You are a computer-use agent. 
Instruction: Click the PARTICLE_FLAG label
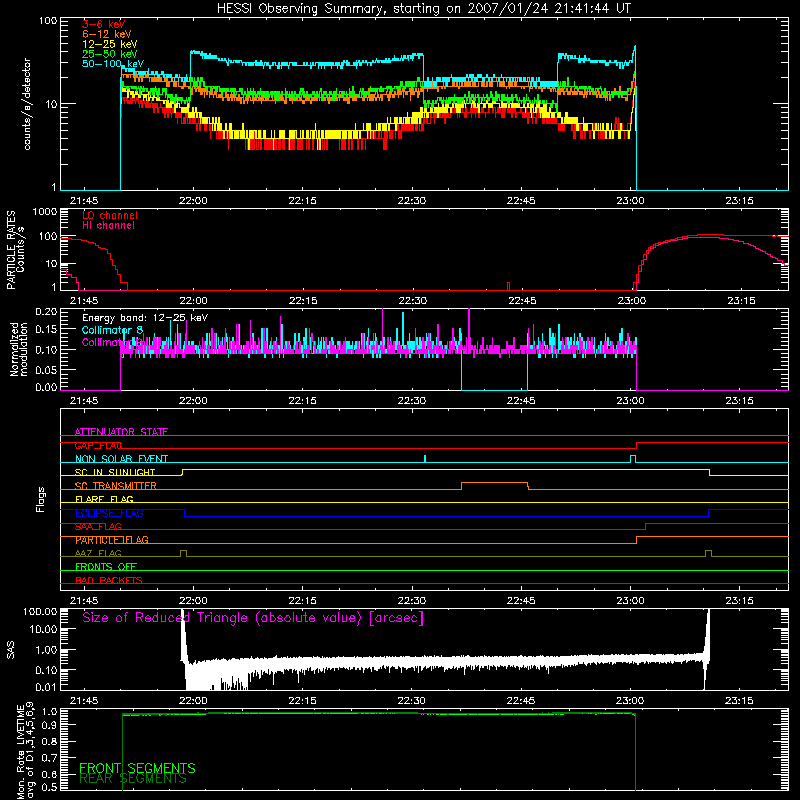[x=112, y=539]
